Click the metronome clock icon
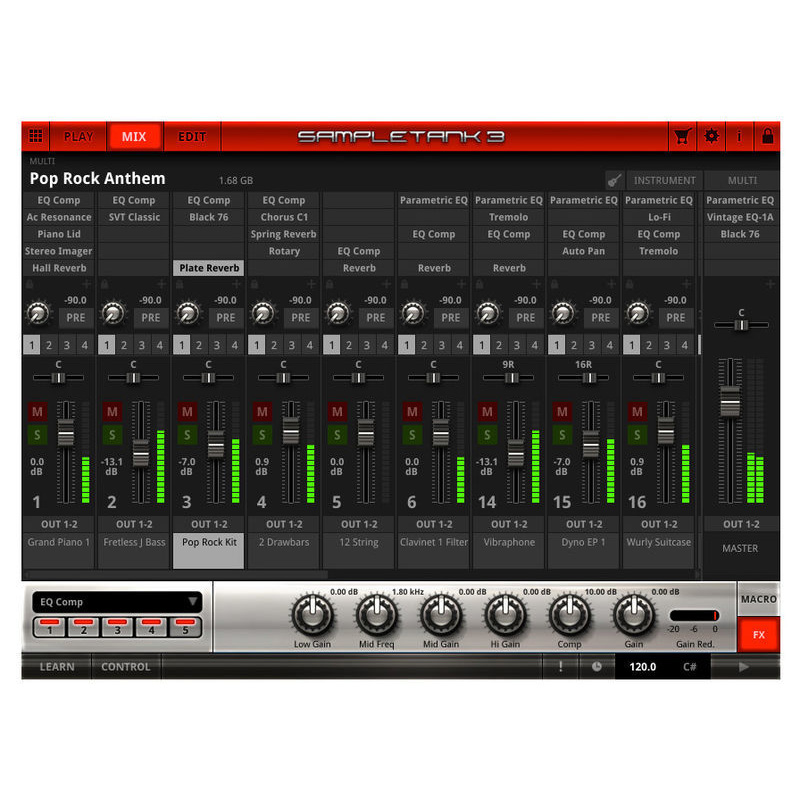This screenshot has width=800, height=800. (596, 666)
